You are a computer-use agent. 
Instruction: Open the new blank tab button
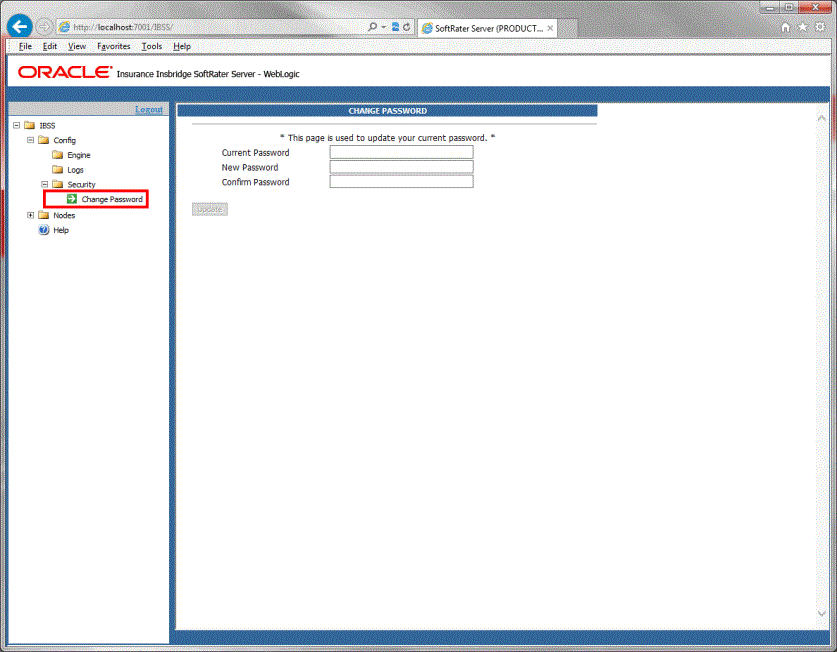click(x=568, y=28)
